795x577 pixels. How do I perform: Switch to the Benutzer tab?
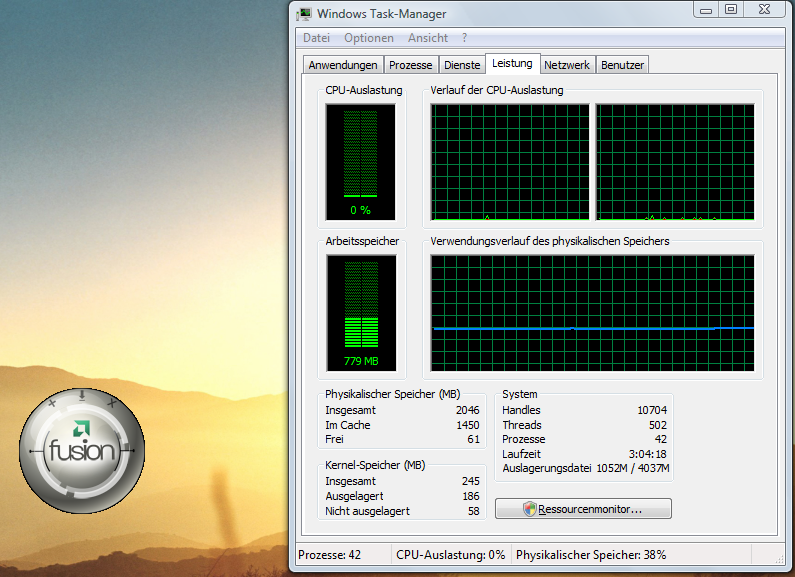point(622,65)
